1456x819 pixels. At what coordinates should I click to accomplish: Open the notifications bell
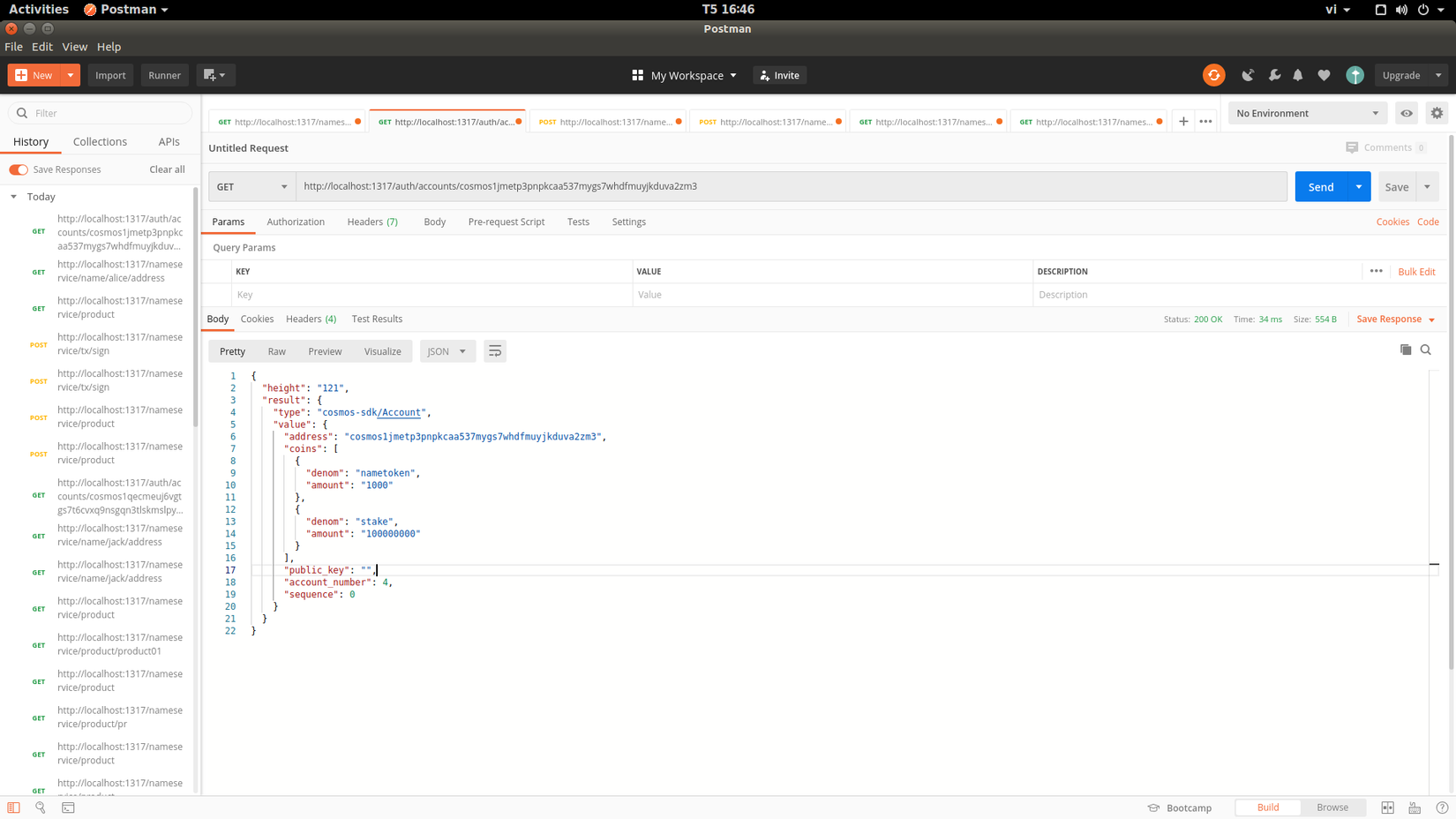(x=1298, y=75)
